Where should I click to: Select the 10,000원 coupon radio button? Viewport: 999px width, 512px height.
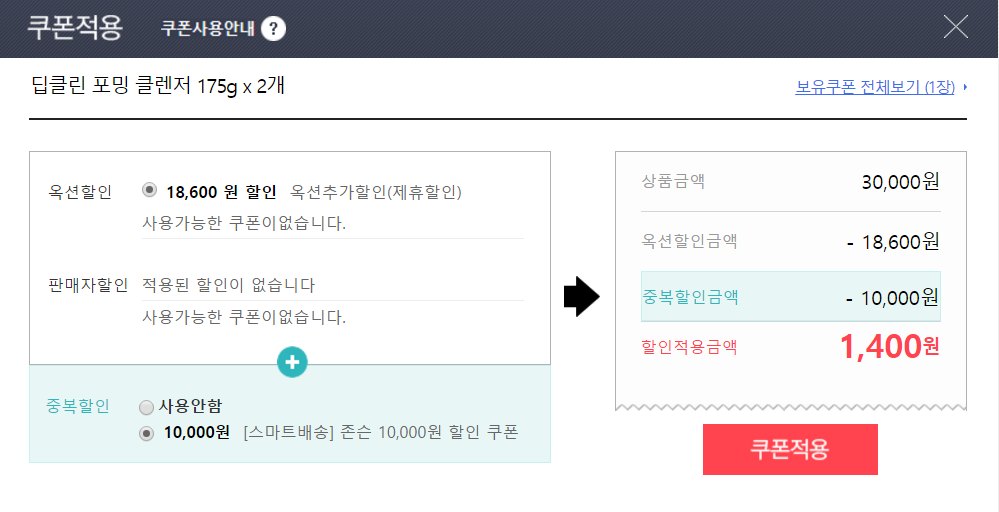click(147, 433)
